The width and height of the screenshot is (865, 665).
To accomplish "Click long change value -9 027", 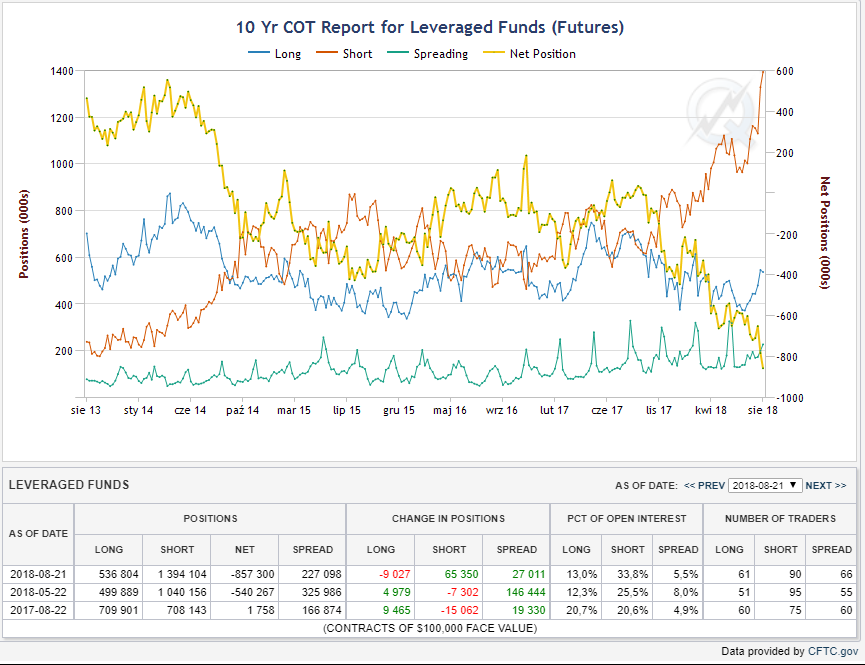I will click(x=394, y=574).
